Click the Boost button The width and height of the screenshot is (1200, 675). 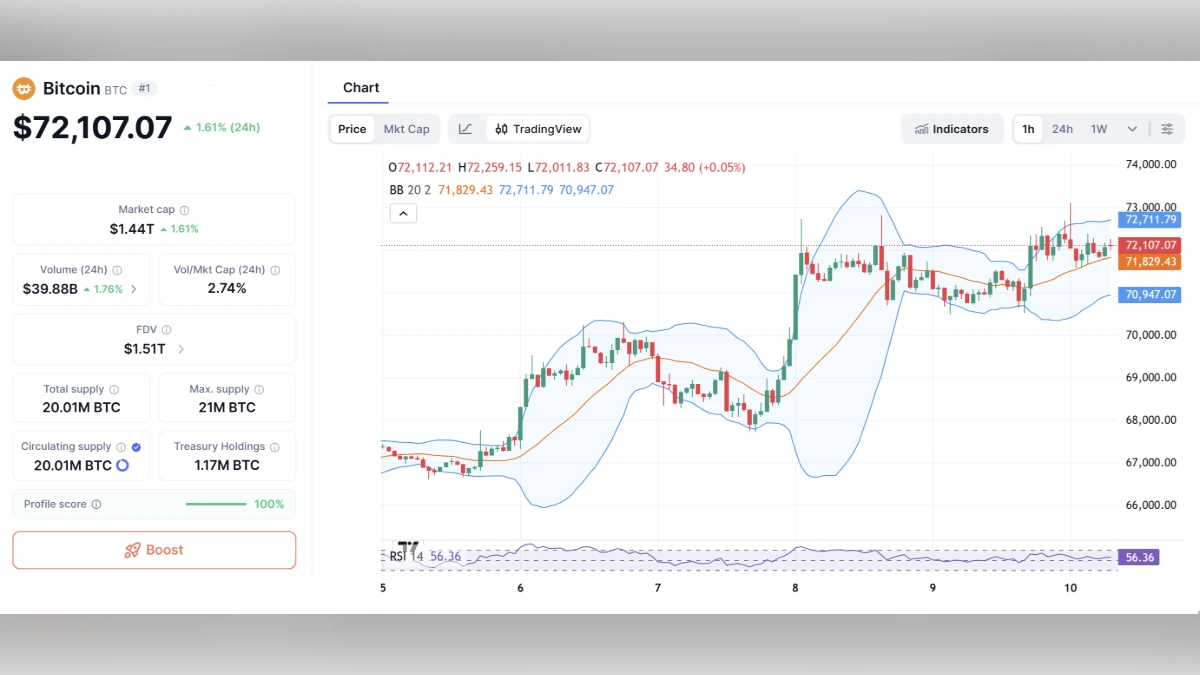(153, 550)
